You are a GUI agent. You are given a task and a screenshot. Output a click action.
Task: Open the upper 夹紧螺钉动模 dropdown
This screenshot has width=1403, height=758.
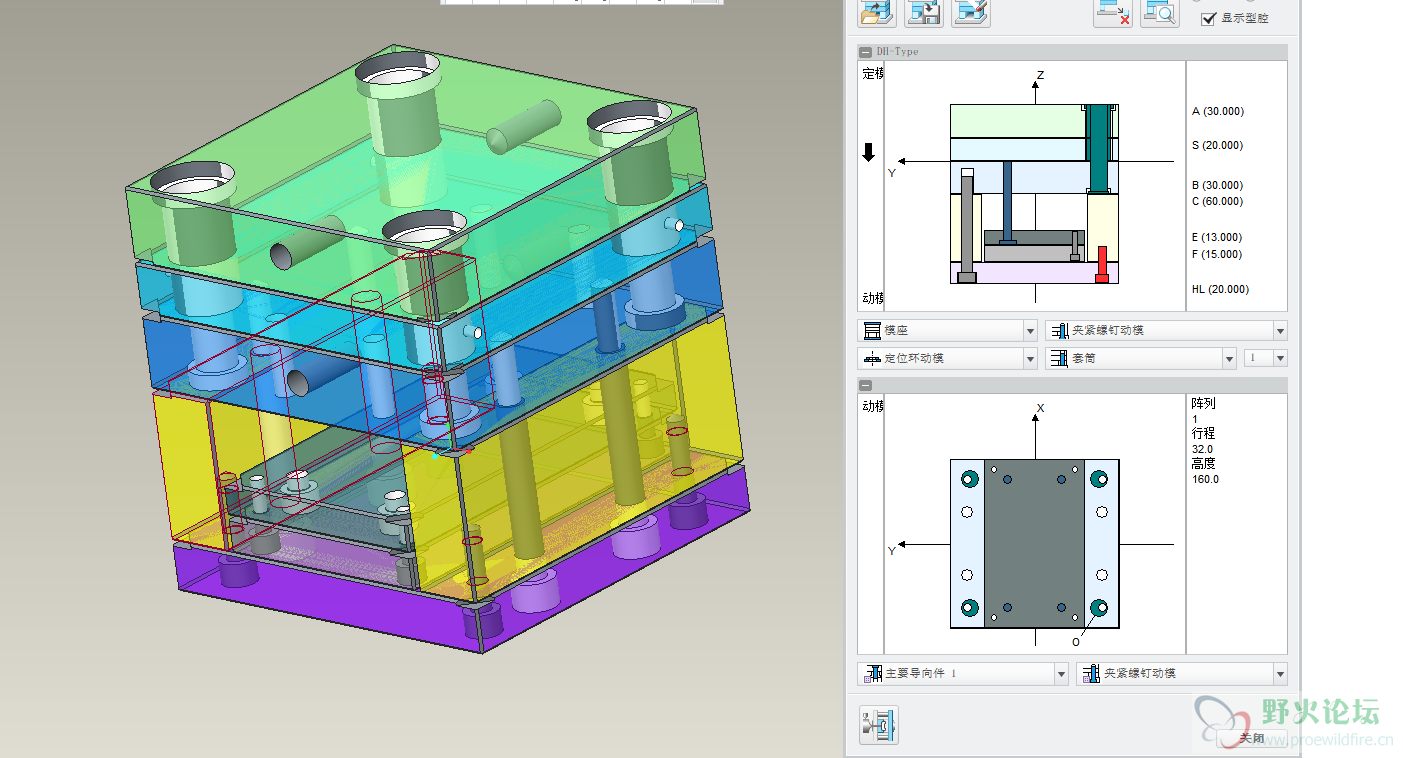point(1166,330)
